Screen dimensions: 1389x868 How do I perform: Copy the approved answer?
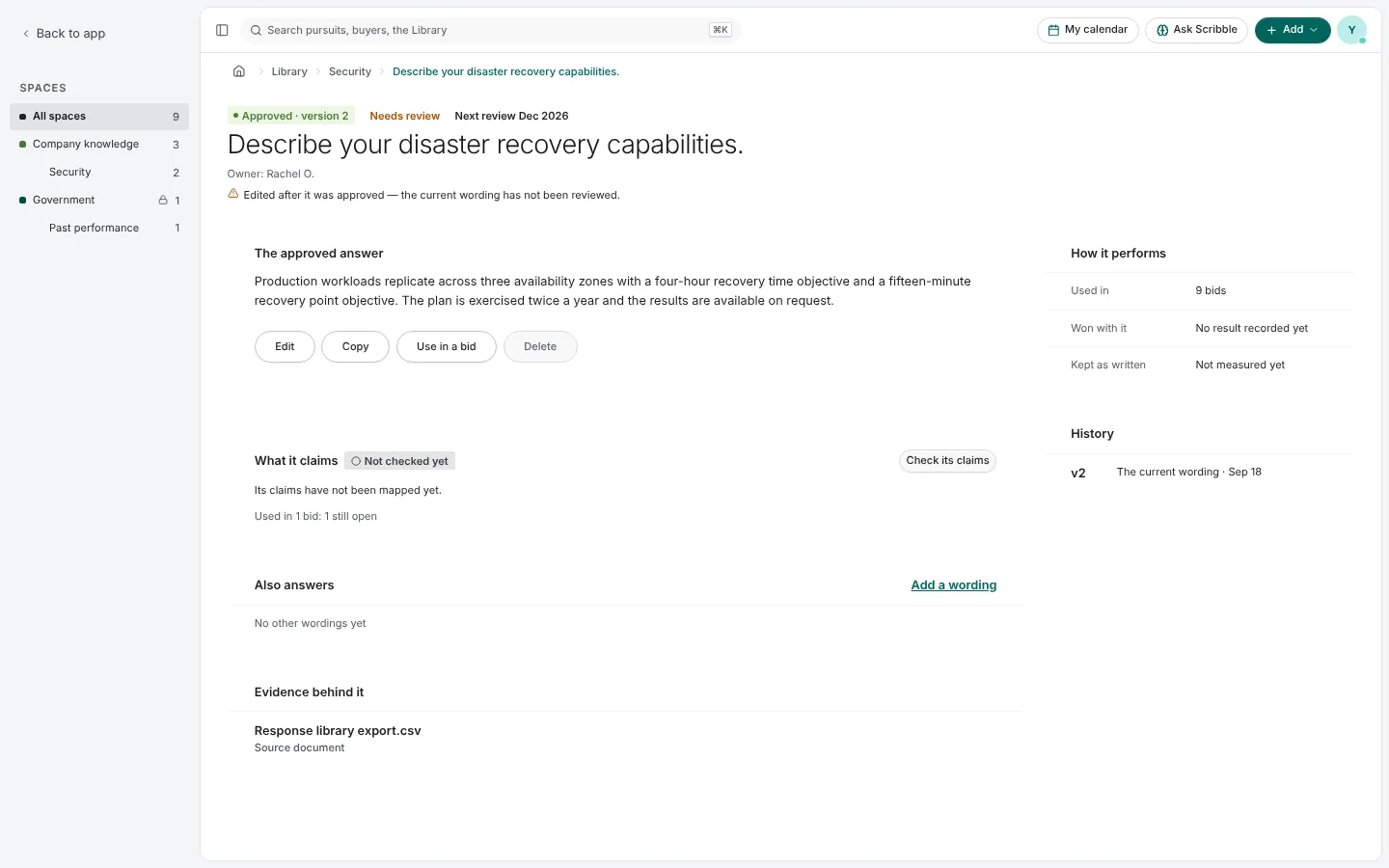355,347
